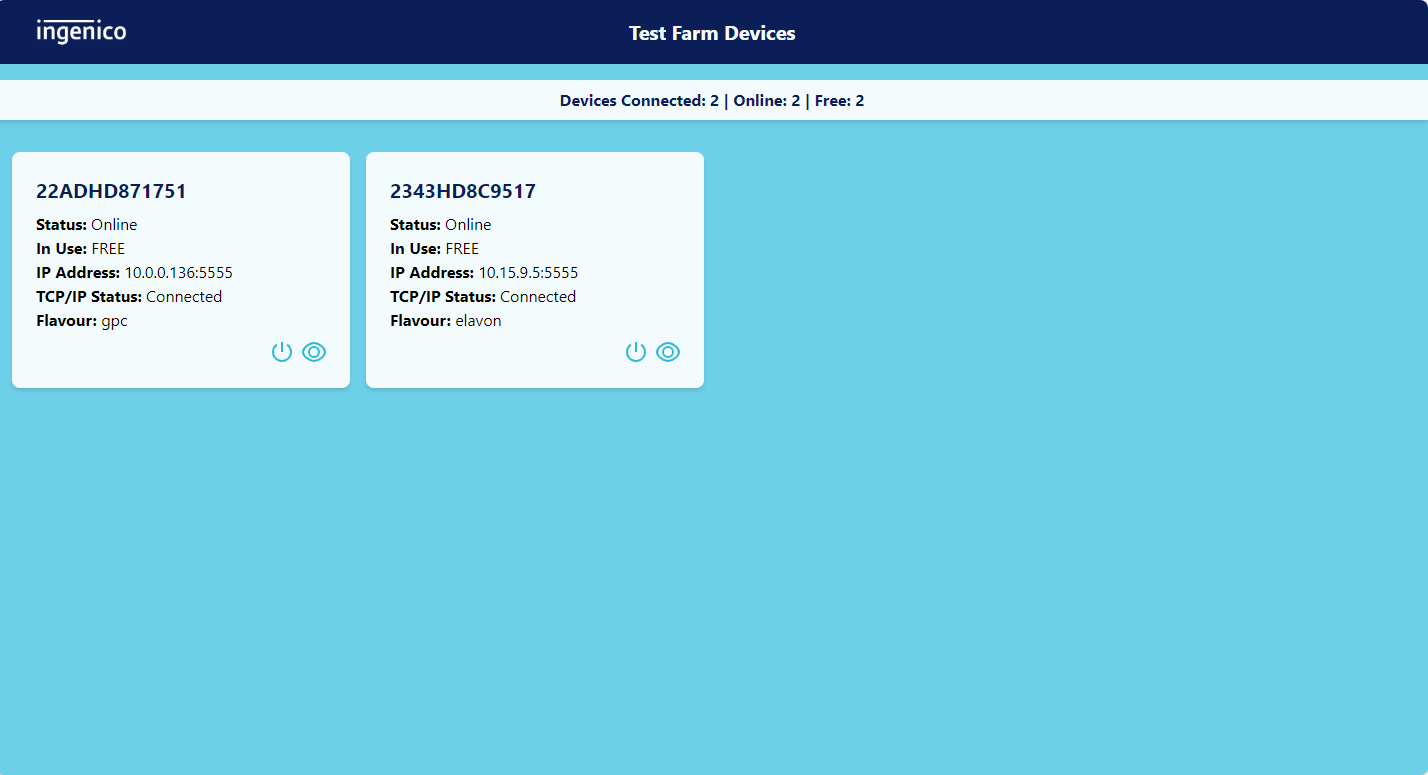Click the ingenico logo in the header
This screenshot has width=1428, height=775.
click(x=81, y=32)
